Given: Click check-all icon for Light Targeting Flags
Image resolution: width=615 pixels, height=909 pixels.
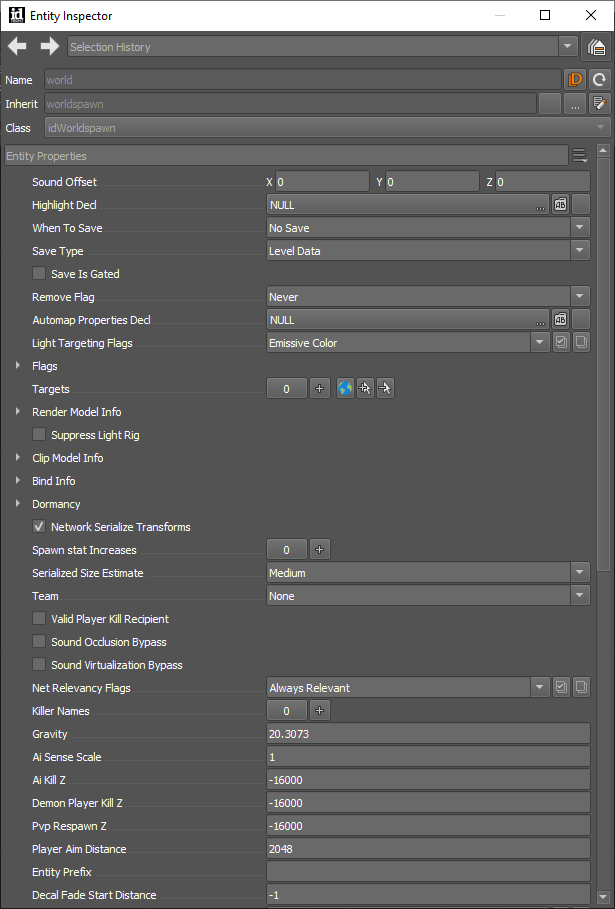Looking at the screenshot, I should pyautogui.click(x=561, y=343).
